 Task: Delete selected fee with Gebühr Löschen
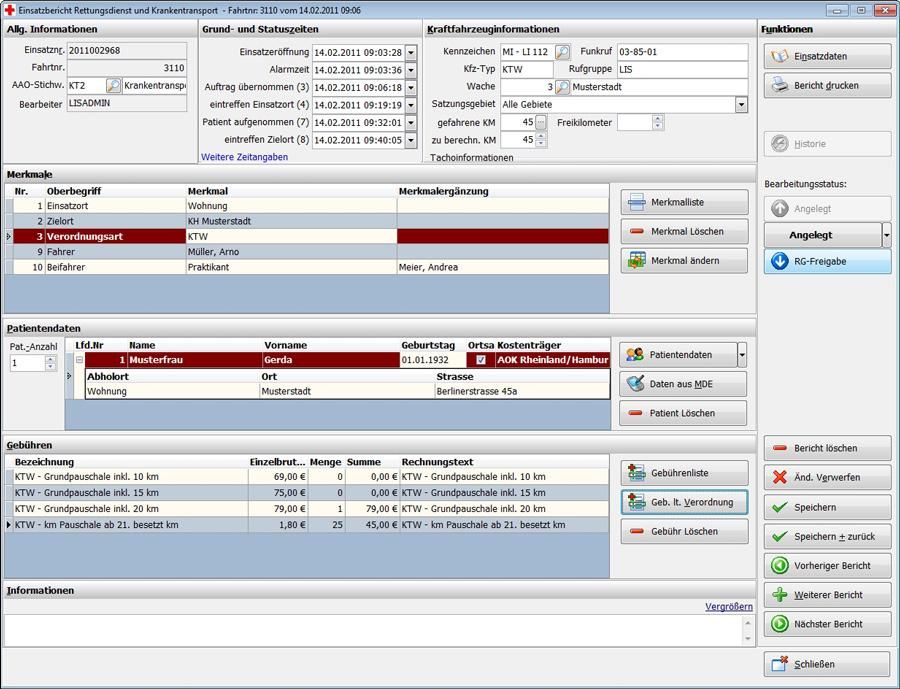click(x=684, y=532)
